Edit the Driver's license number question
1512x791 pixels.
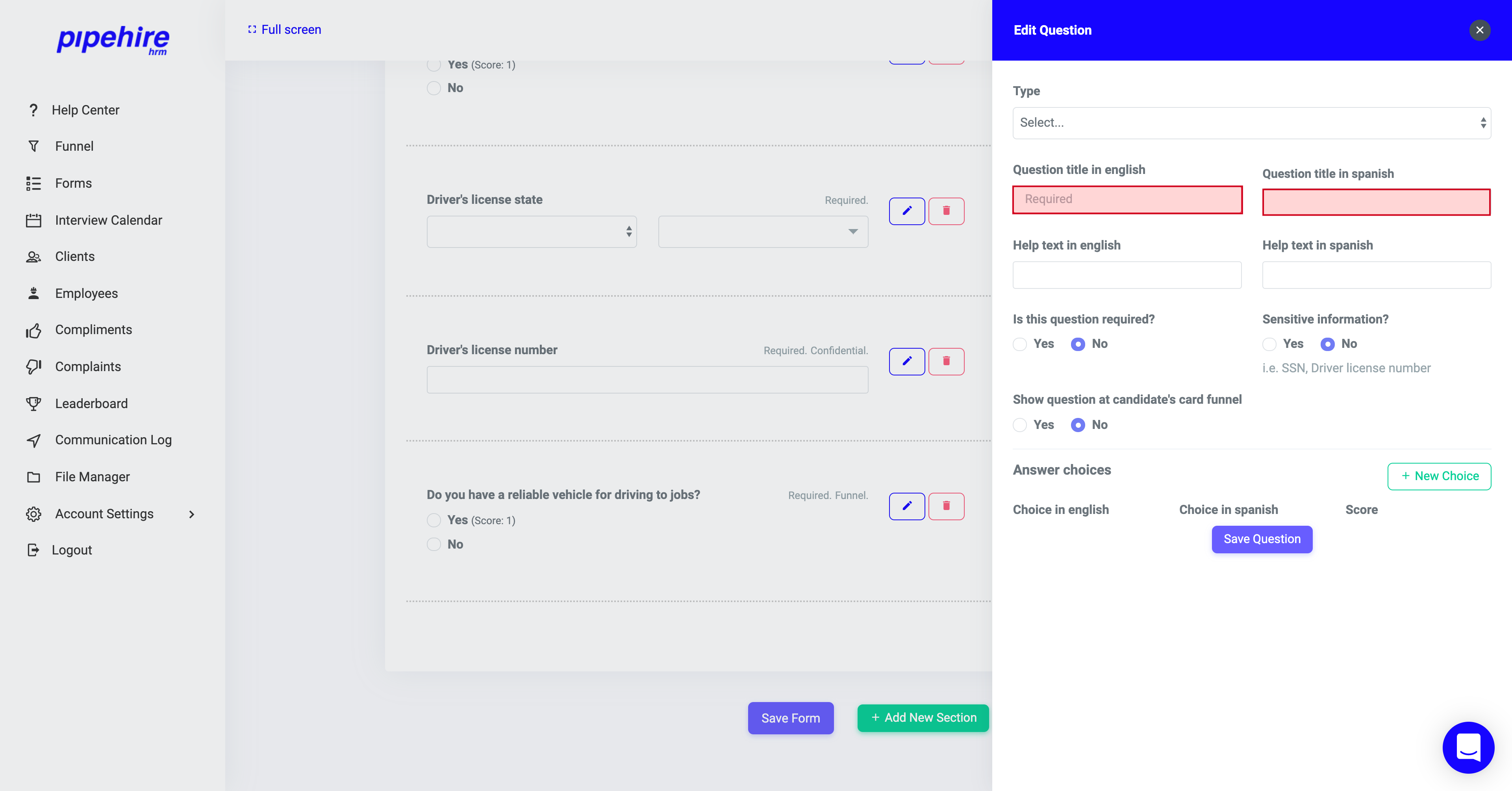[x=907, y=361]
